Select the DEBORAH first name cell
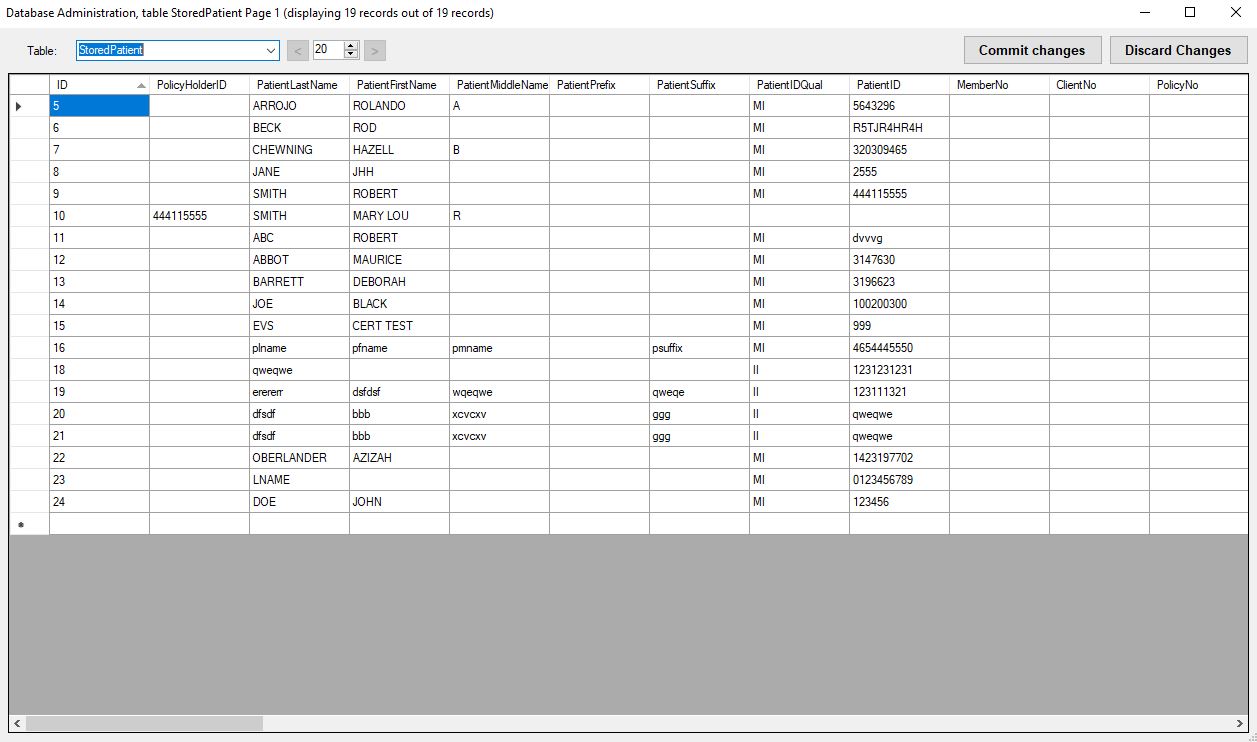 click(399, 282)
